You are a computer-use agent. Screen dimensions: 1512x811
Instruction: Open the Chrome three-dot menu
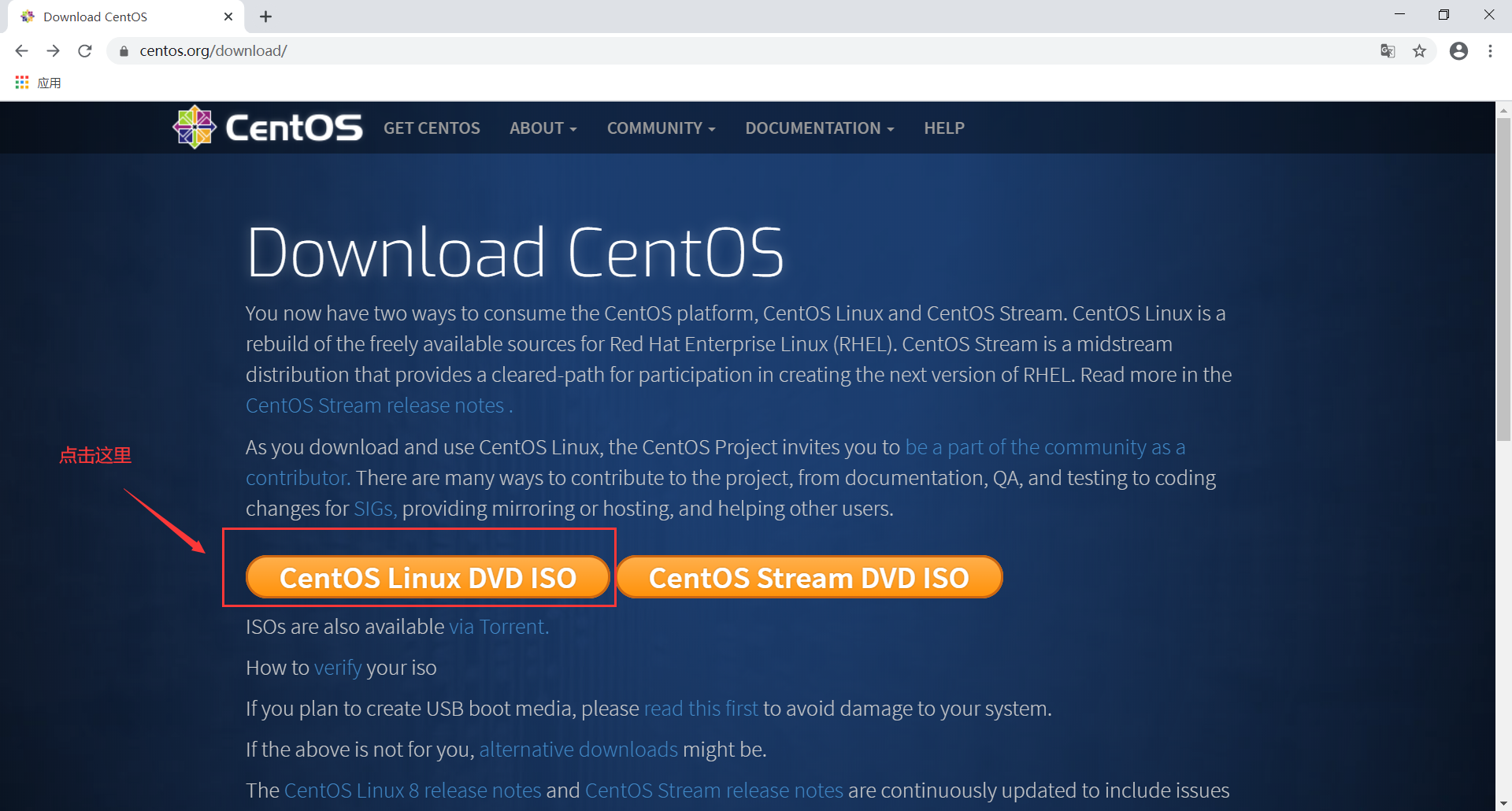[x=1490, y=51]
